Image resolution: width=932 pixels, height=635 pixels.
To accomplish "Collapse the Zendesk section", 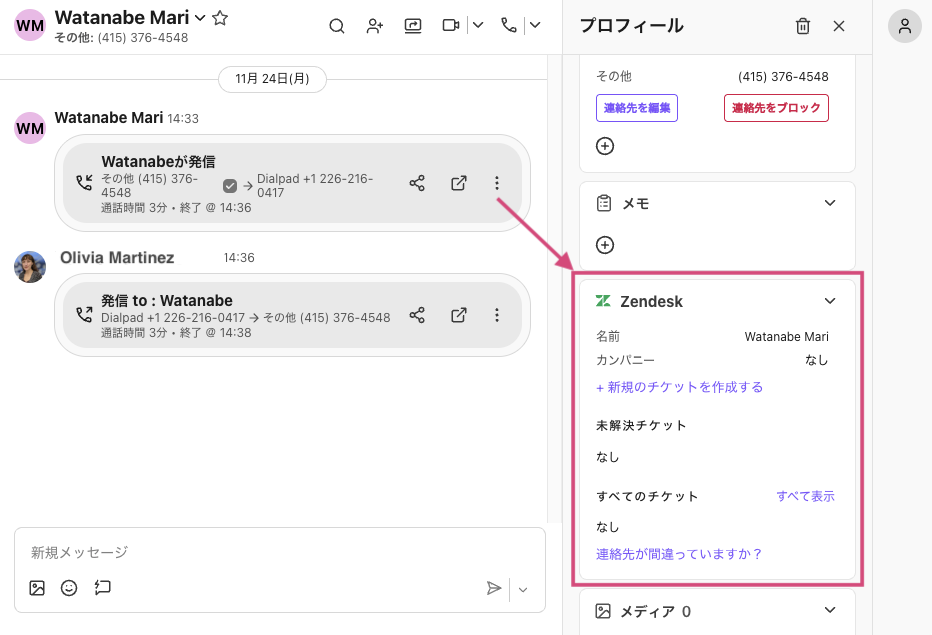I will [829, 301].
